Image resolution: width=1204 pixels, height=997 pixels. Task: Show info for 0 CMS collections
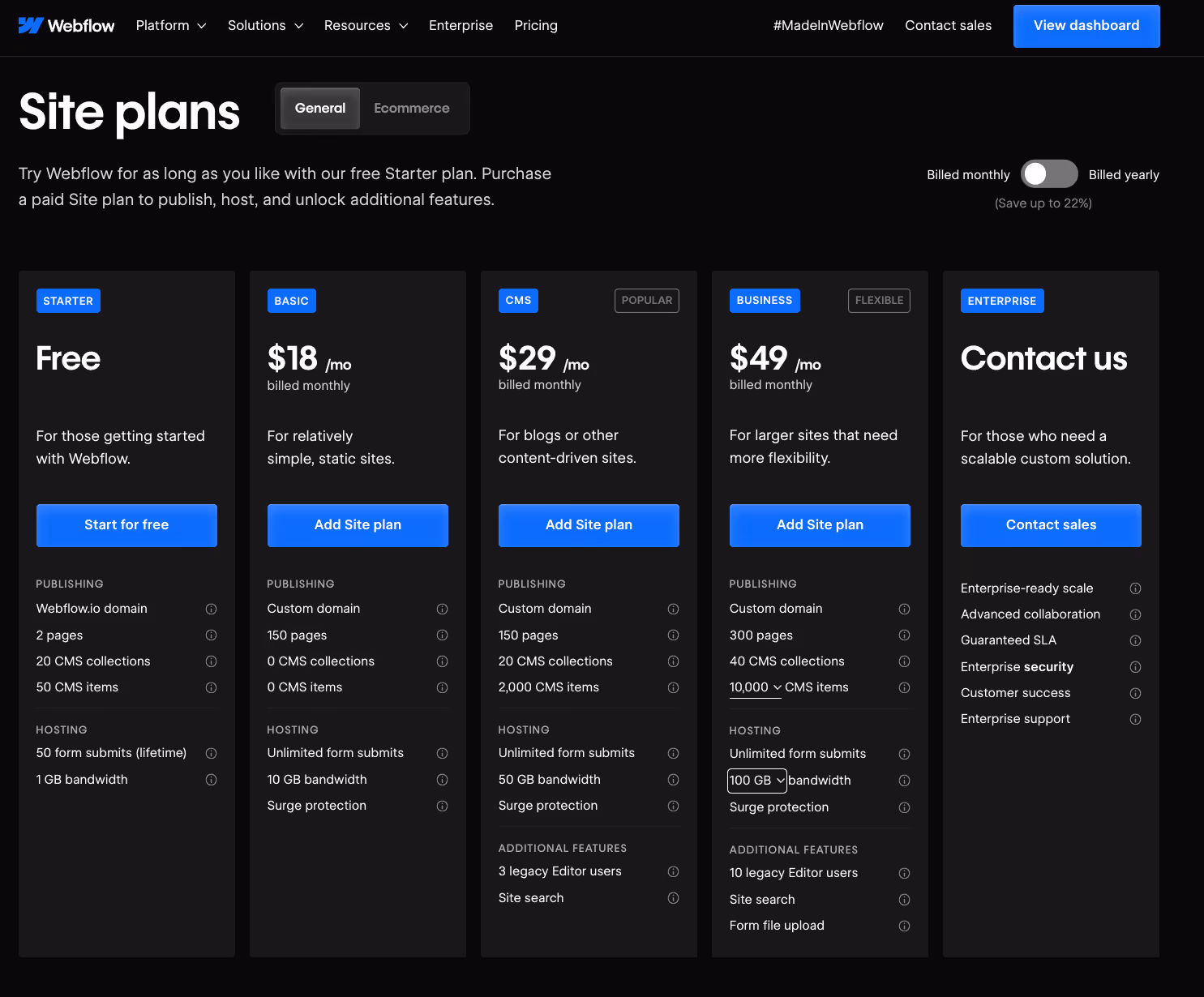tap(442, 661)
